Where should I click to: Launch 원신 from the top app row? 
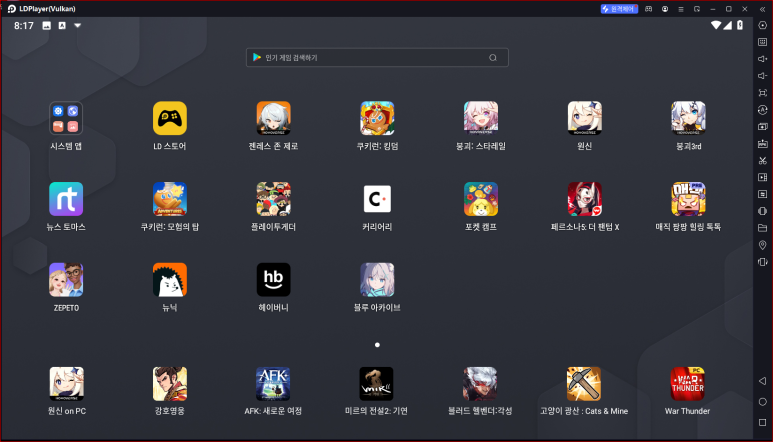[585, 118]
